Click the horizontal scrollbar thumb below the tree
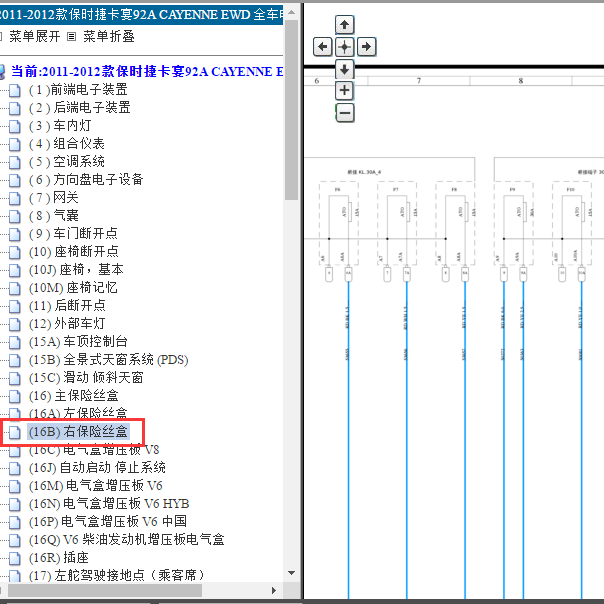Image resolution: width=604 pixels, height=604 pixels. (x=105, y=591)
